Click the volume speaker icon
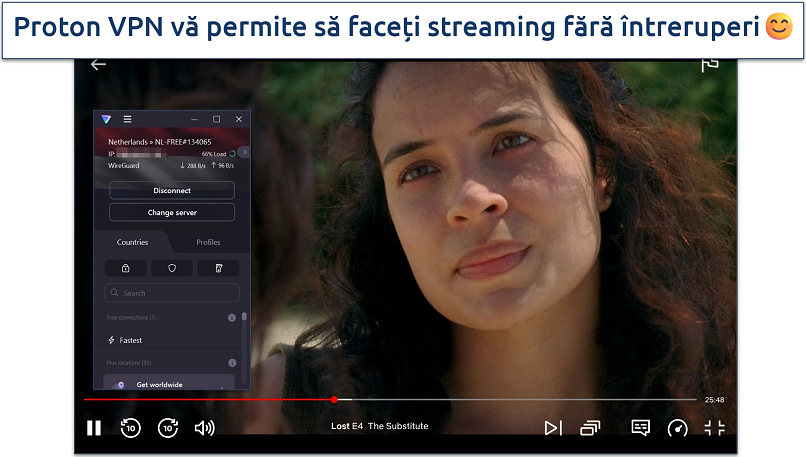 (205, 428)
